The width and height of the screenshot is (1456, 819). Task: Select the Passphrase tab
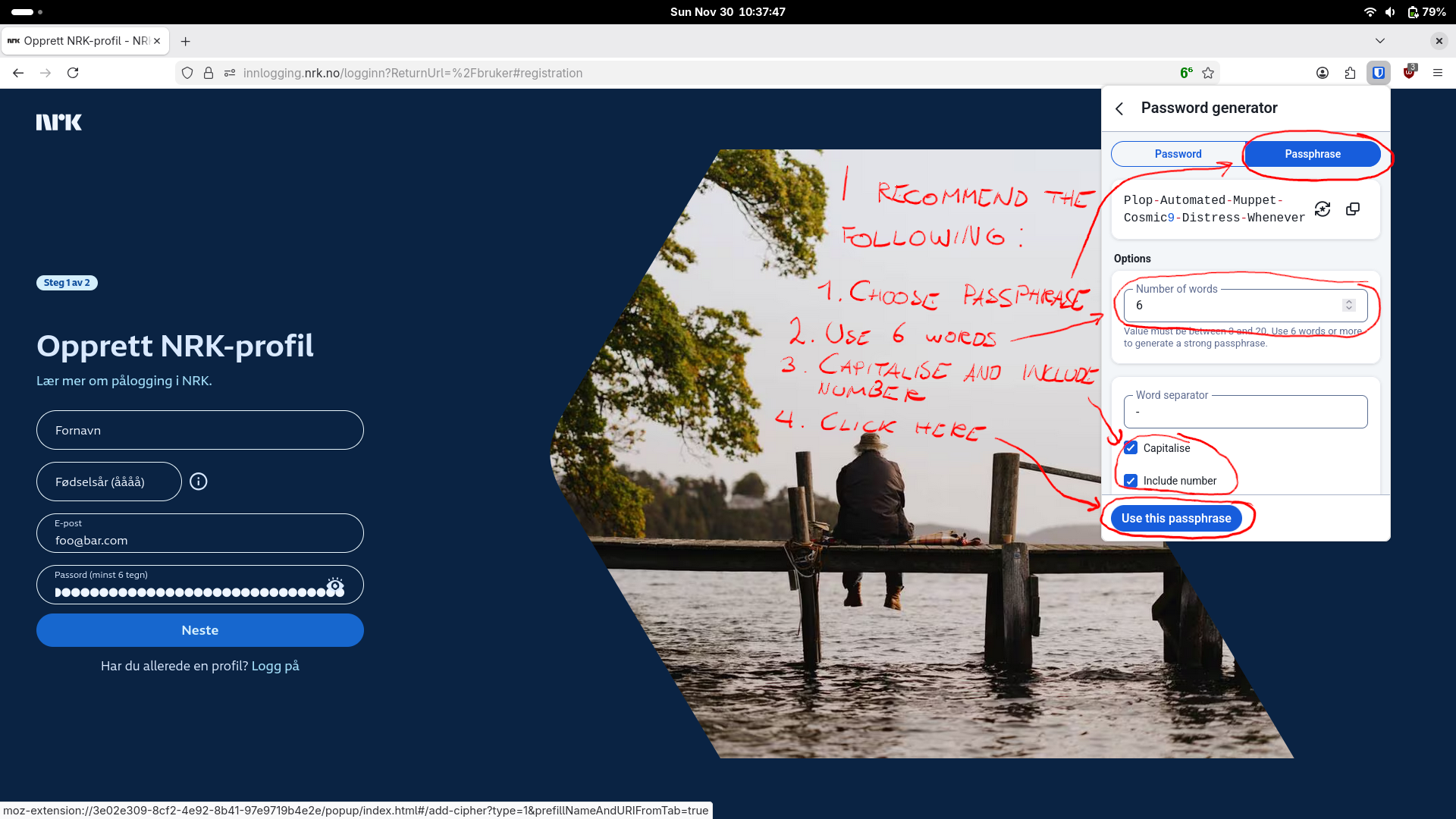[x=1312, y=154]
